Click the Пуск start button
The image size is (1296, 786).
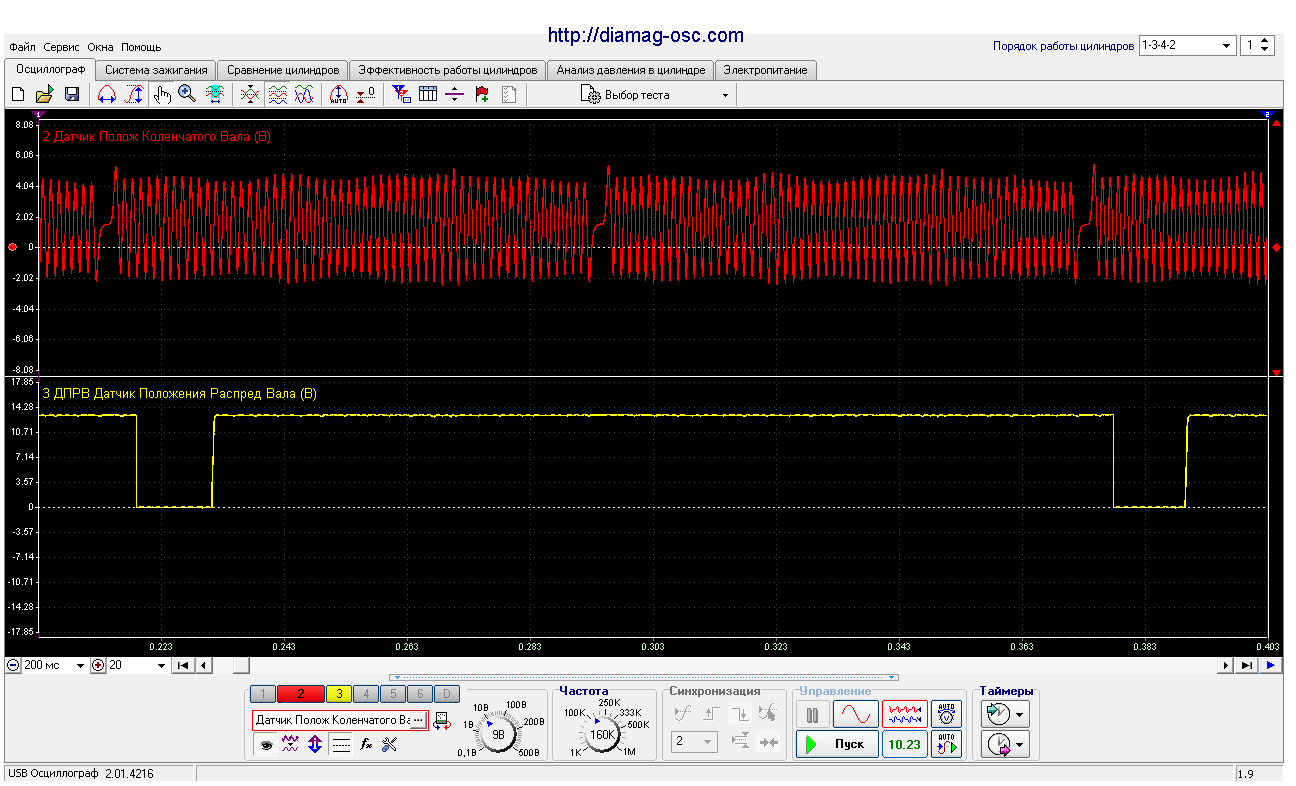pos(838,744)
